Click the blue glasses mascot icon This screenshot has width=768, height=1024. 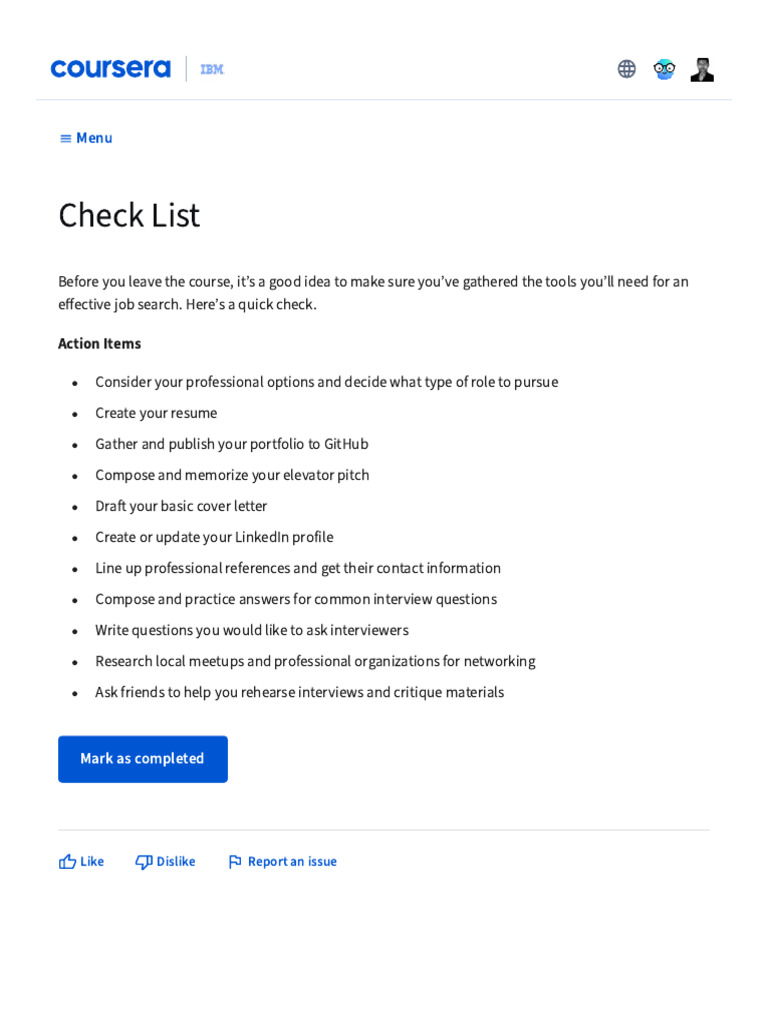(x=664, y=69)
